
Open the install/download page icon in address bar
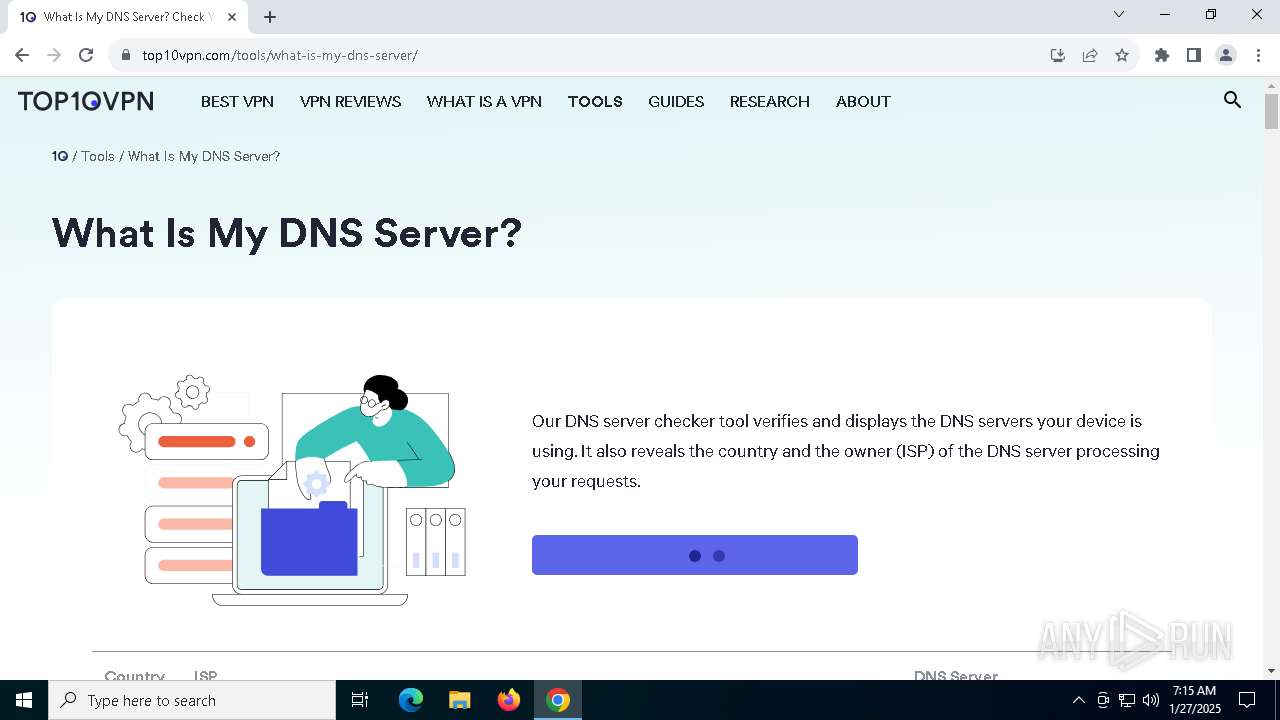coord(1058,55)
